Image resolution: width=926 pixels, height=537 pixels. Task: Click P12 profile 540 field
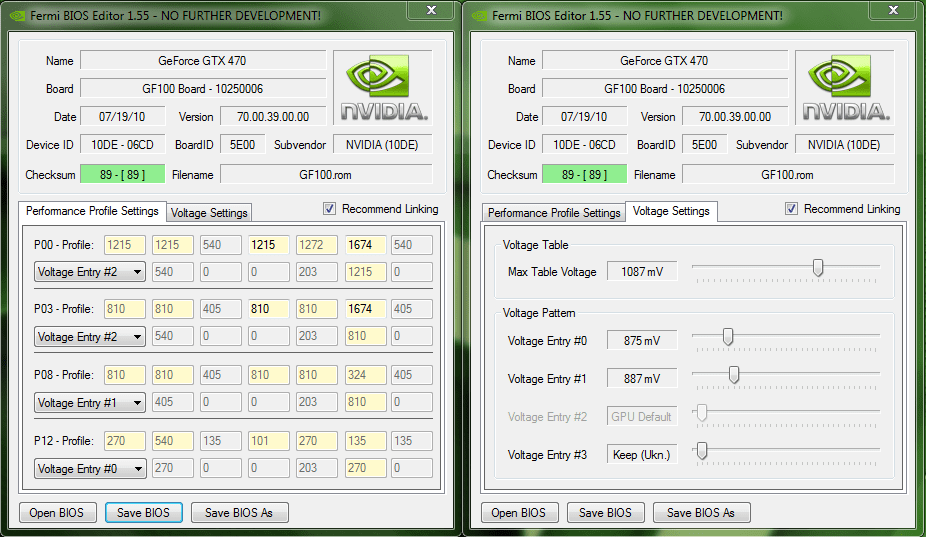(x=172, y=441)
